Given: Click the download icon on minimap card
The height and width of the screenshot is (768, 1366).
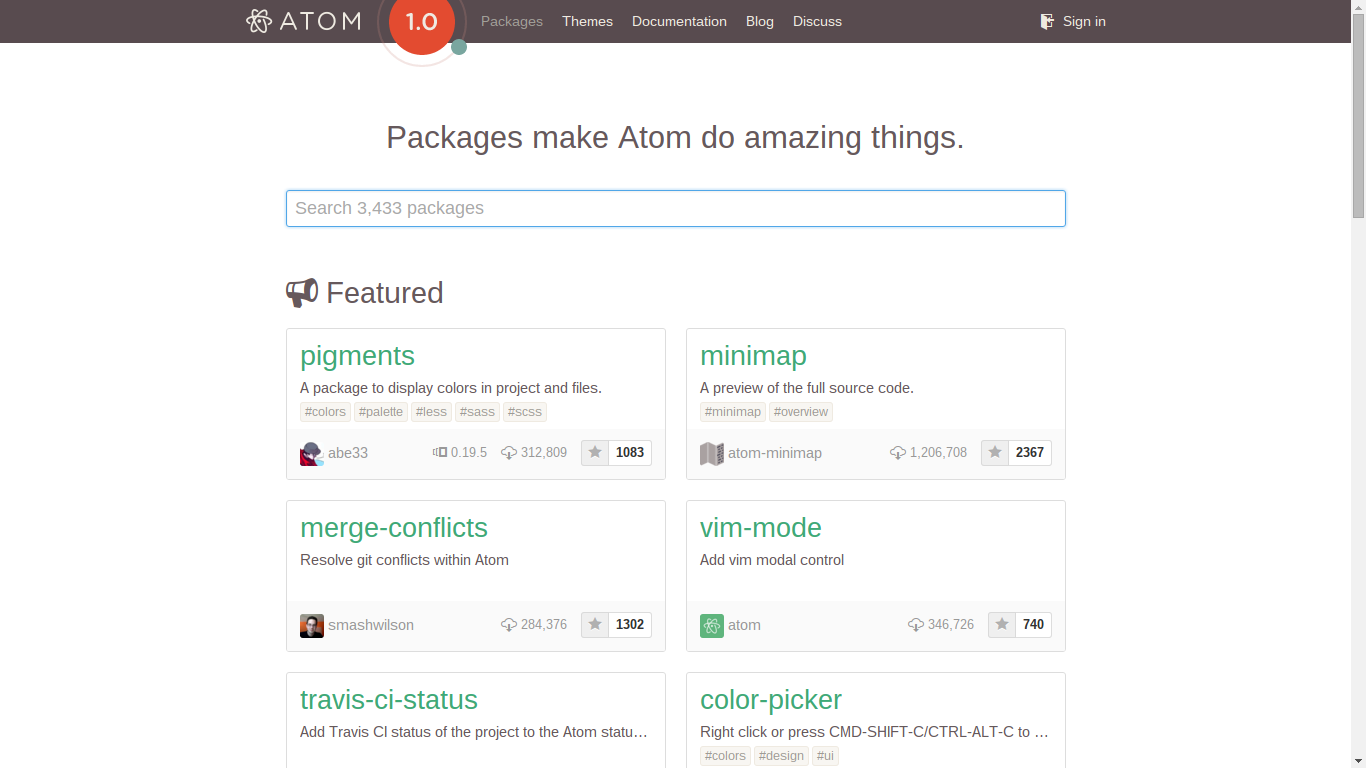Looking at the screenshot, I should (898, 453).
